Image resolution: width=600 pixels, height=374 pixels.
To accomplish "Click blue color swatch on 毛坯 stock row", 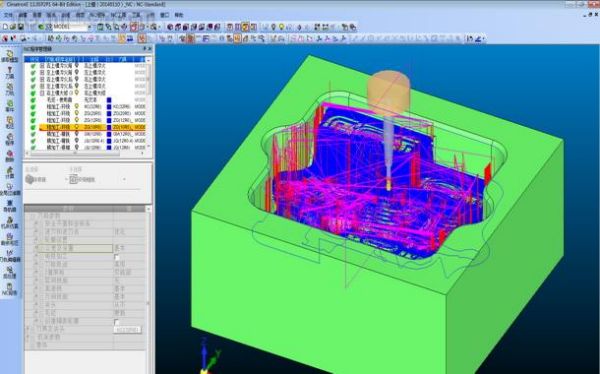I will (x=109, y=100).
